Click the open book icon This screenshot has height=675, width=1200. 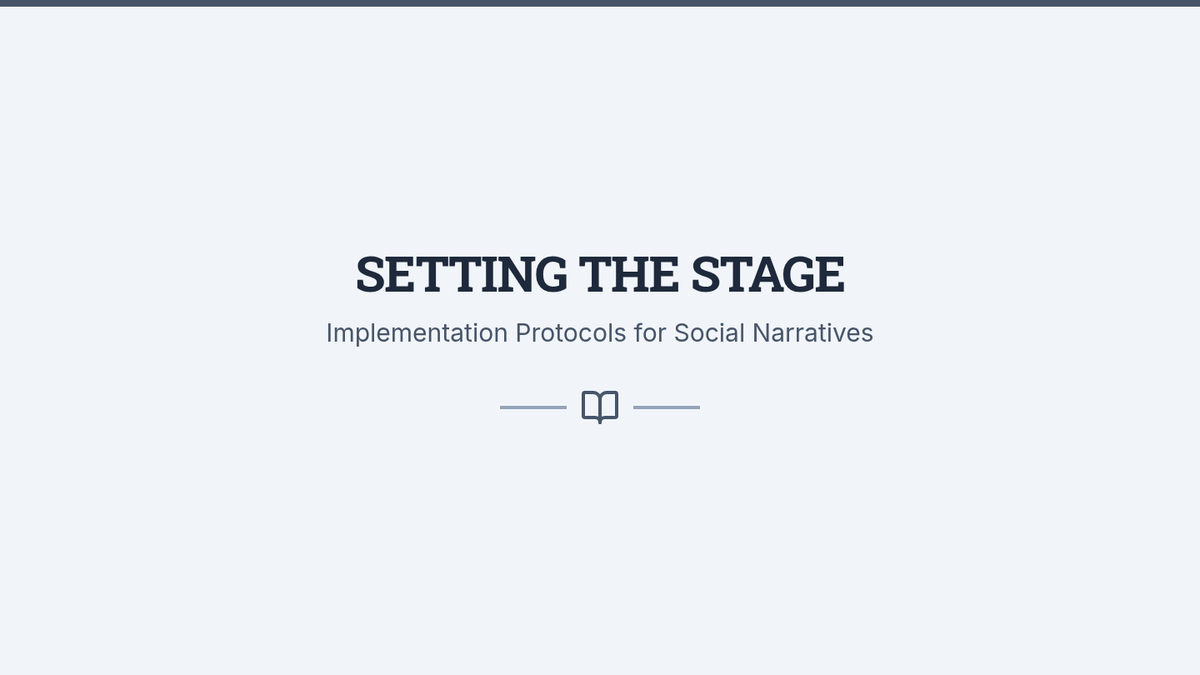pos(600,407)
